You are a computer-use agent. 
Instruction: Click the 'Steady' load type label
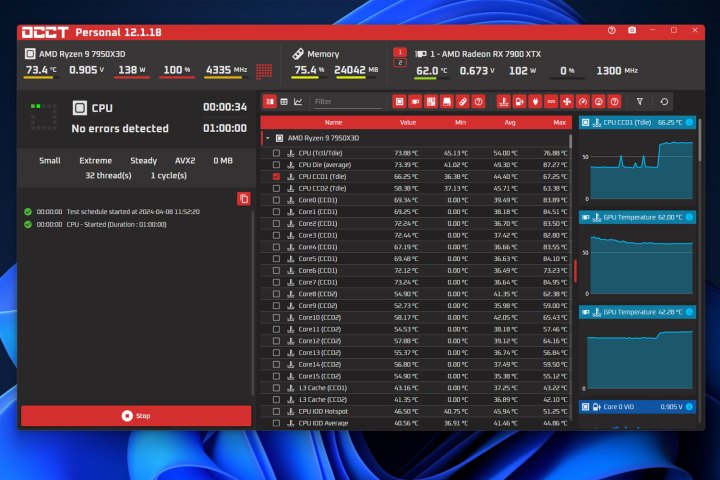click(x=143, y=161)
